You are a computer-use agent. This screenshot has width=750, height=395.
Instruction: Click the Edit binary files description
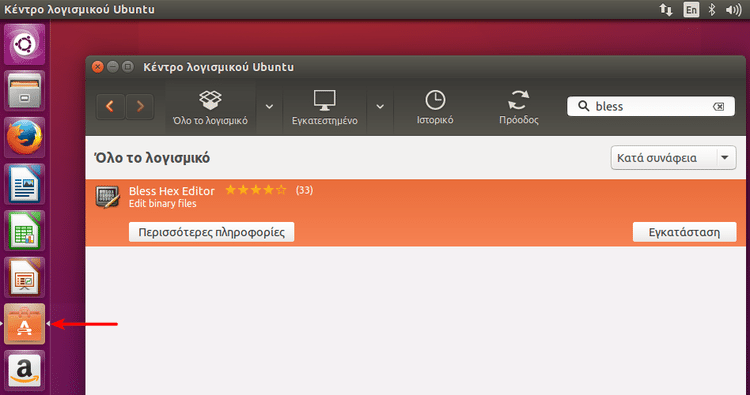point(163,204)
